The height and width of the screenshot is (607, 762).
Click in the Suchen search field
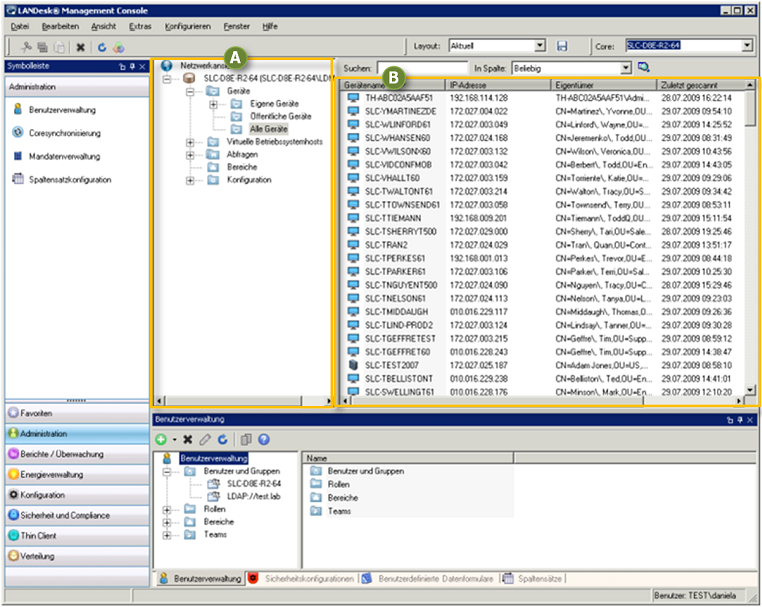click(x=422, y=68)
